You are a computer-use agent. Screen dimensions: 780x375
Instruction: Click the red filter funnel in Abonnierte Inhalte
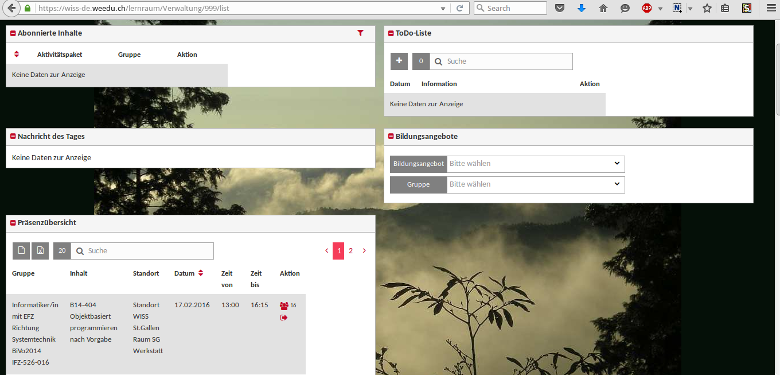360,33
